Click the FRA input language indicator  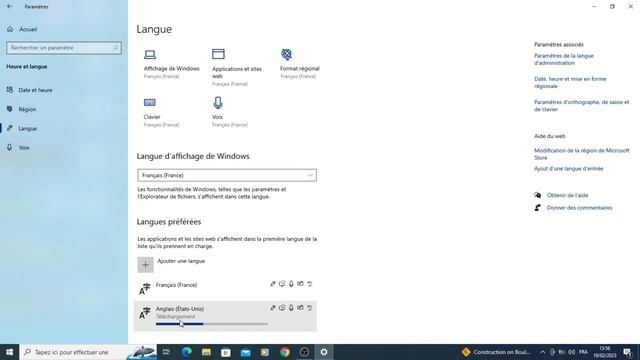(583, 352)
